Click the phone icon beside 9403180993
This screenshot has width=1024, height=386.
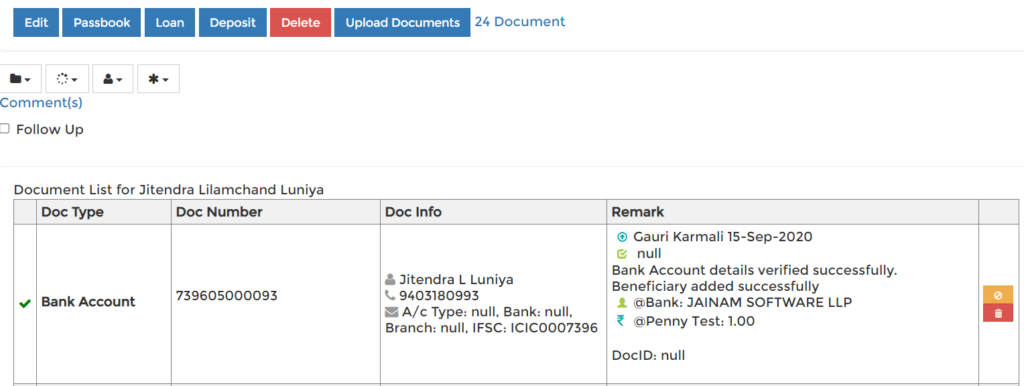pyautogui.click(x=391, y=296)
